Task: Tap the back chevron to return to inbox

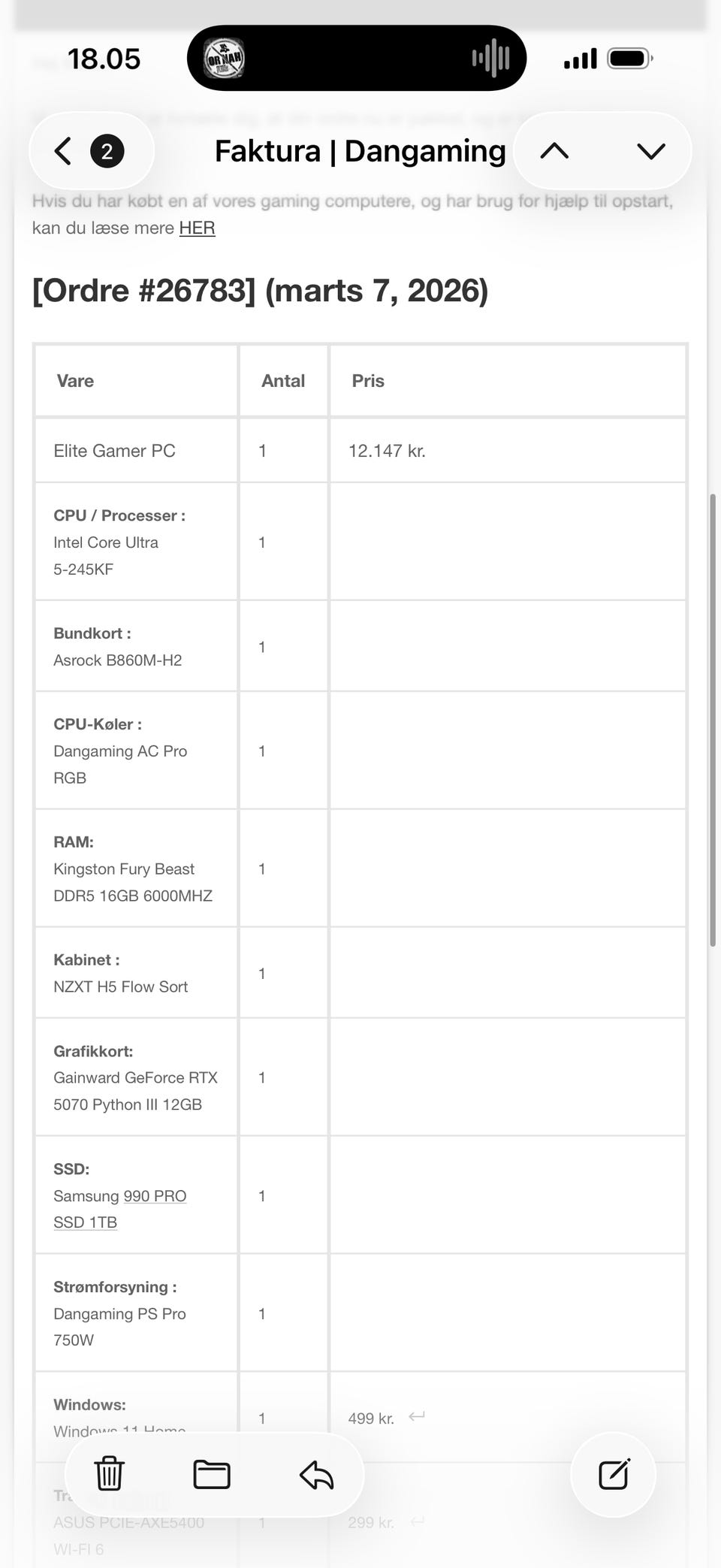Action: pyautogui.click(x=64, y=152)
